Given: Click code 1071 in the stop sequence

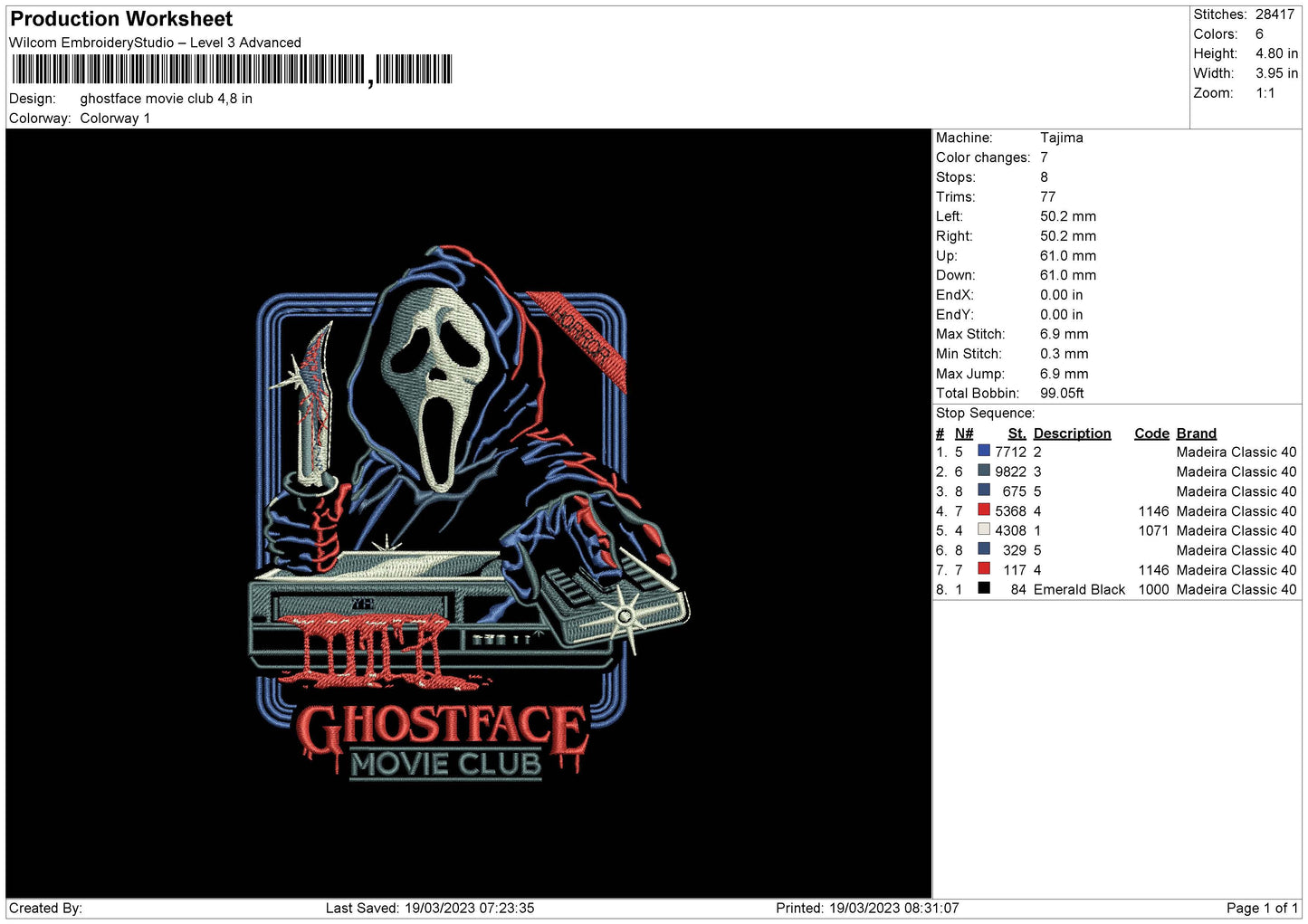Looking at the screenshot, I should point(1153,530).
